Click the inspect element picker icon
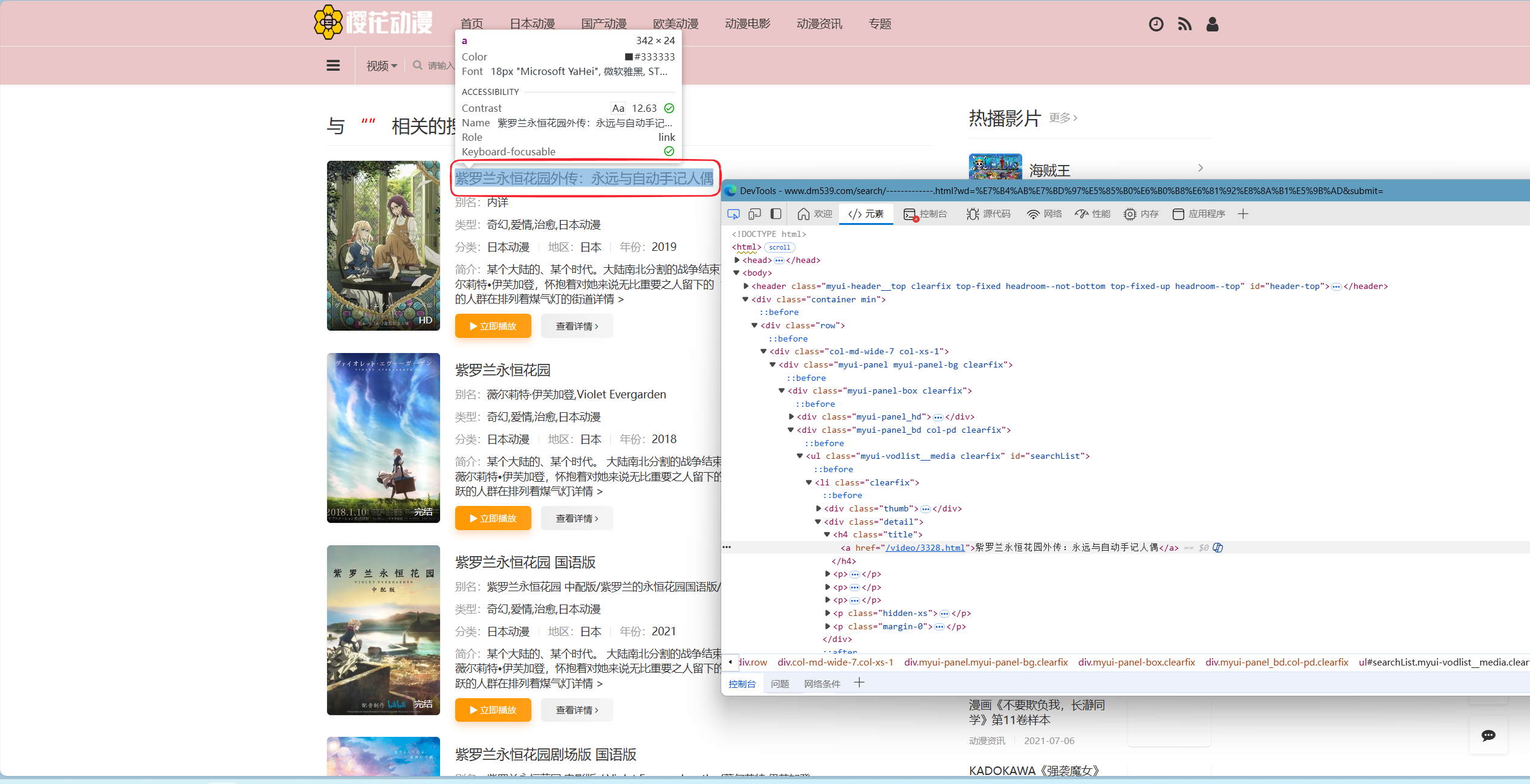The image size is (1530, 784). point(733,214)
